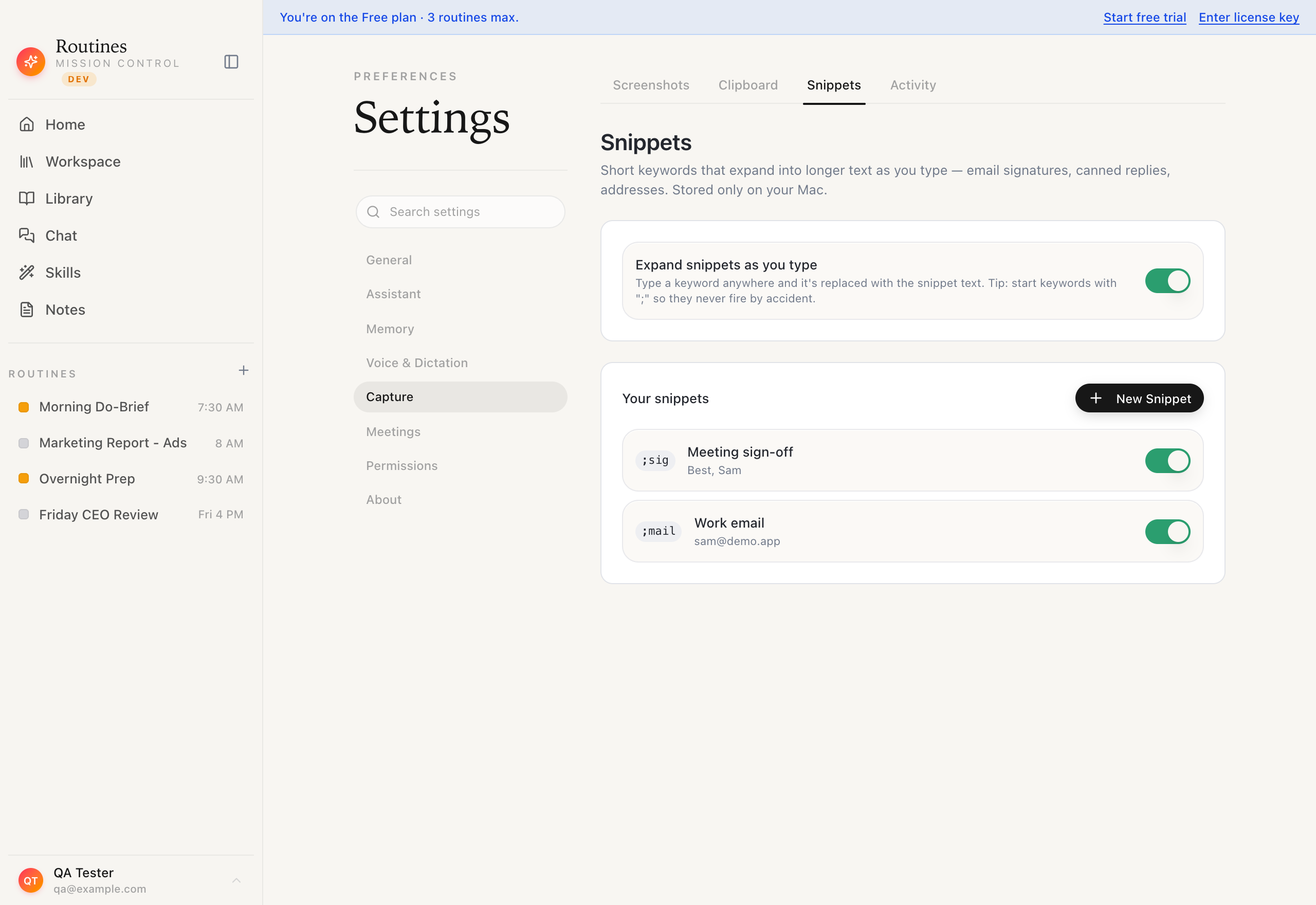
Task: Click the Library open-book icon
Action: point(27,198)
